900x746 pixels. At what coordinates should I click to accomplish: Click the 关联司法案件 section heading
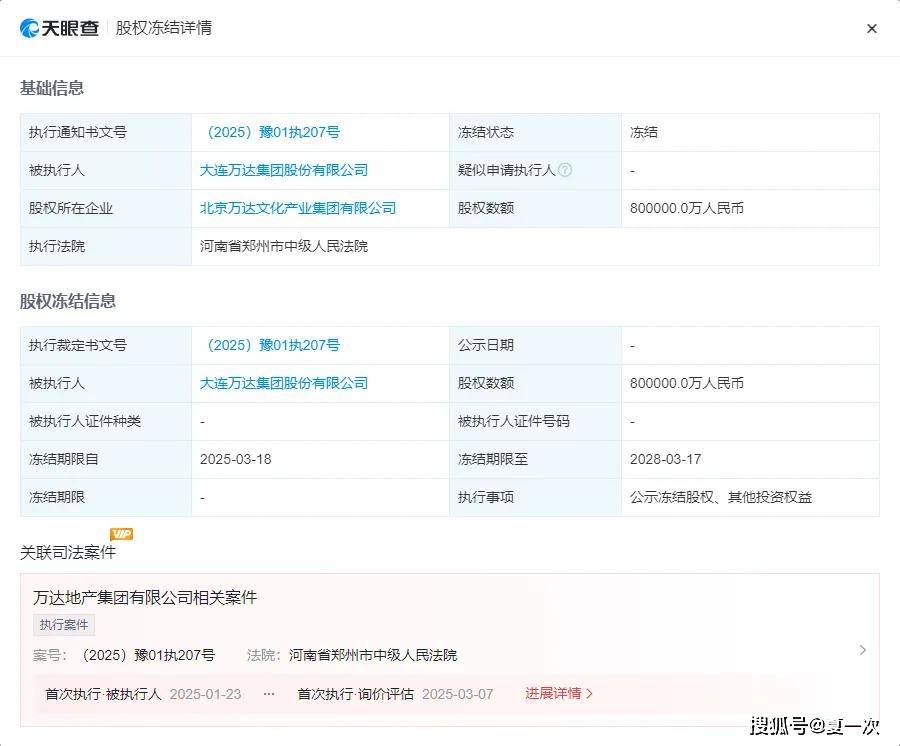[68, 553]
